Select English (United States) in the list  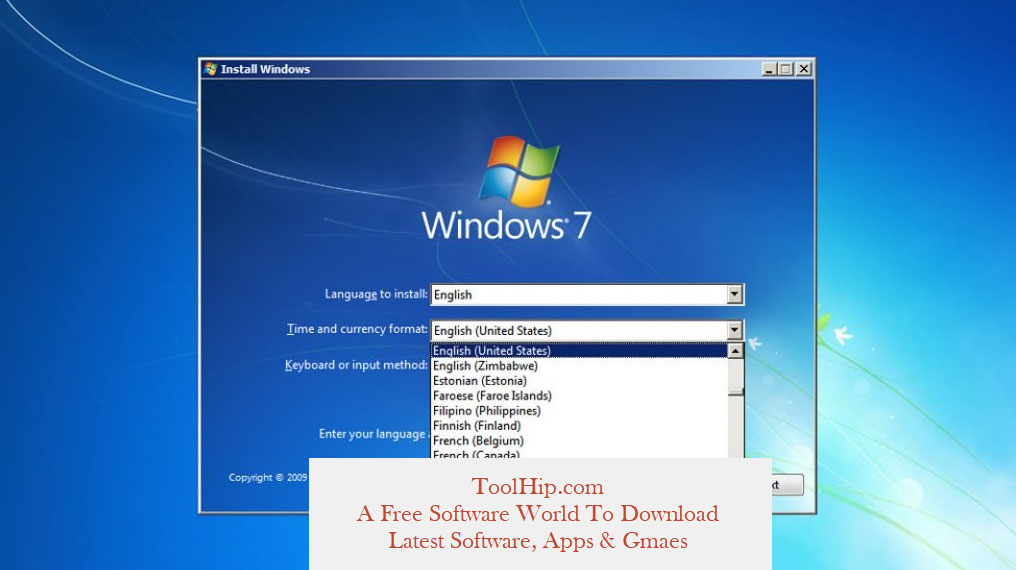click(579, 350)
